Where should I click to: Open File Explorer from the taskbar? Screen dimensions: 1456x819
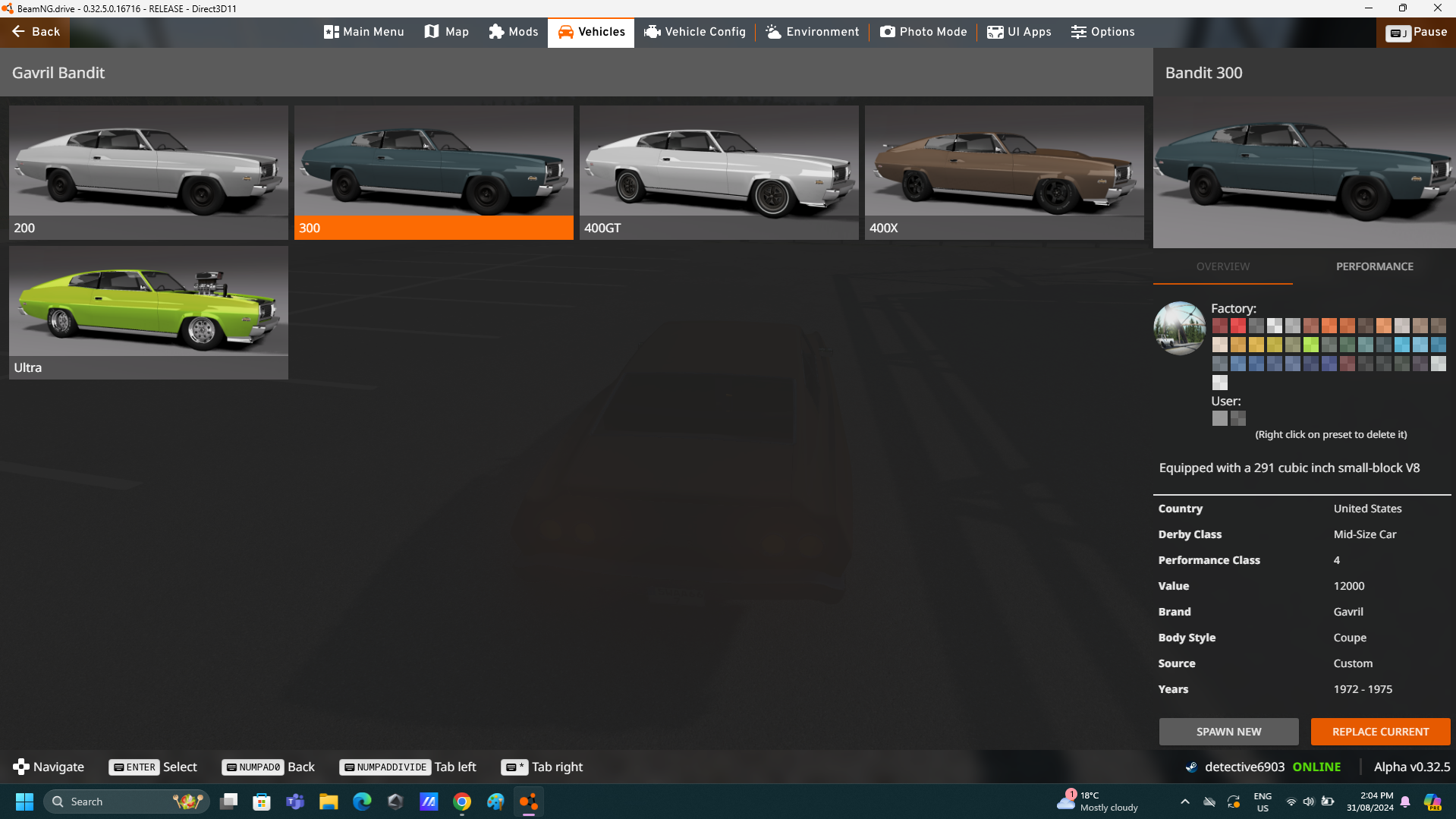pyautogui.click(x=329, y=802)
